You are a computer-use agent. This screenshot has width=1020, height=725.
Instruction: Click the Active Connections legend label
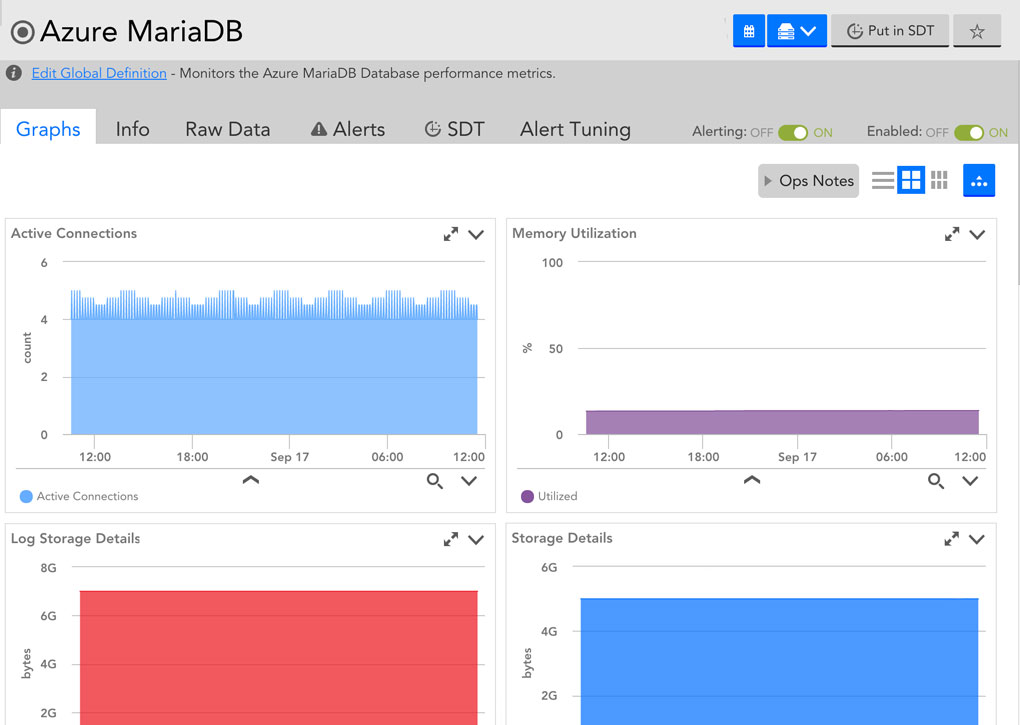(x=87, y=496)
